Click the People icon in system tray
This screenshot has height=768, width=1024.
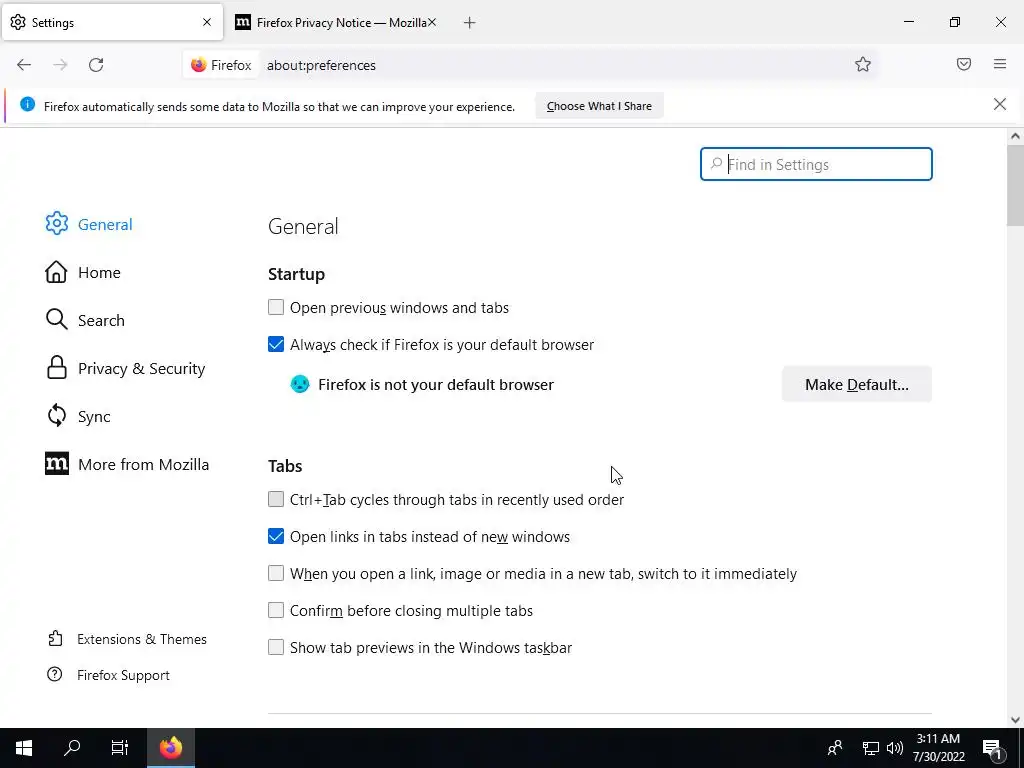click(x=835, y=748)
